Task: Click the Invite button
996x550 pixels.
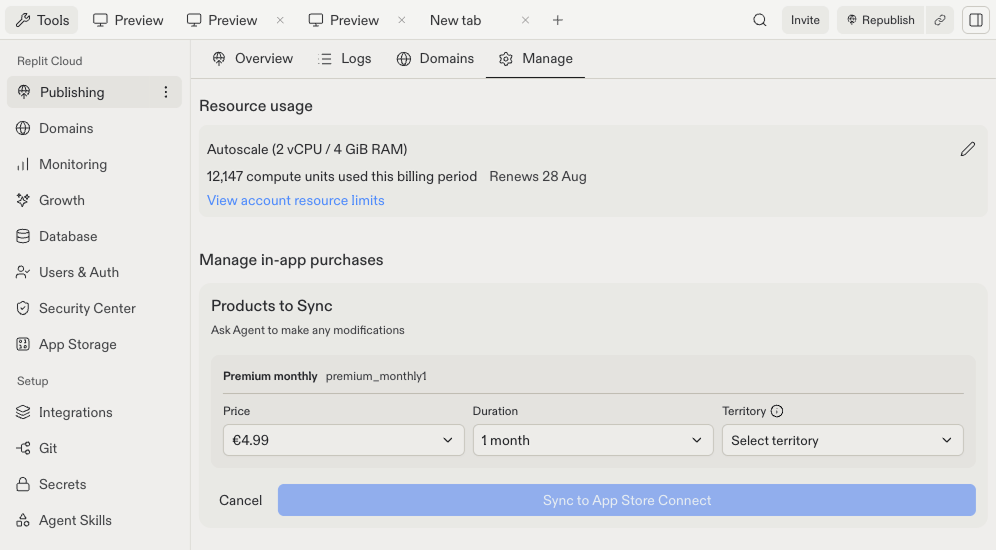Action: [805, 20]
